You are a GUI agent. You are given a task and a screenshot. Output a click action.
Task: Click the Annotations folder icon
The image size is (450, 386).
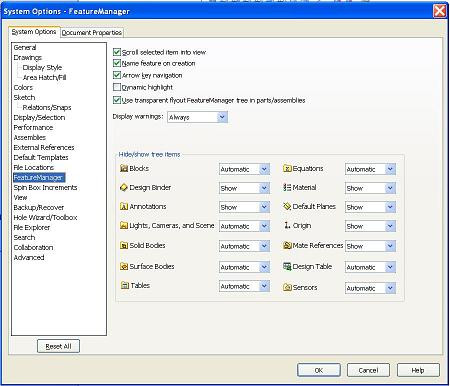(124, 207)
